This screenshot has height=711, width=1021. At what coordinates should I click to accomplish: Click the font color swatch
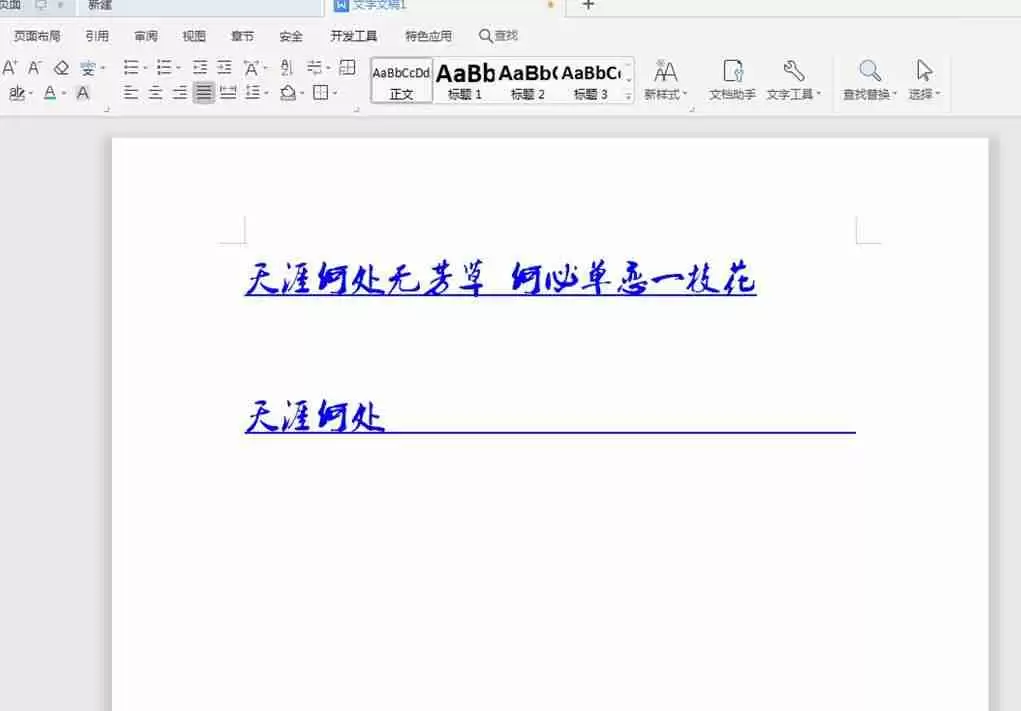(x=49, y=93)
